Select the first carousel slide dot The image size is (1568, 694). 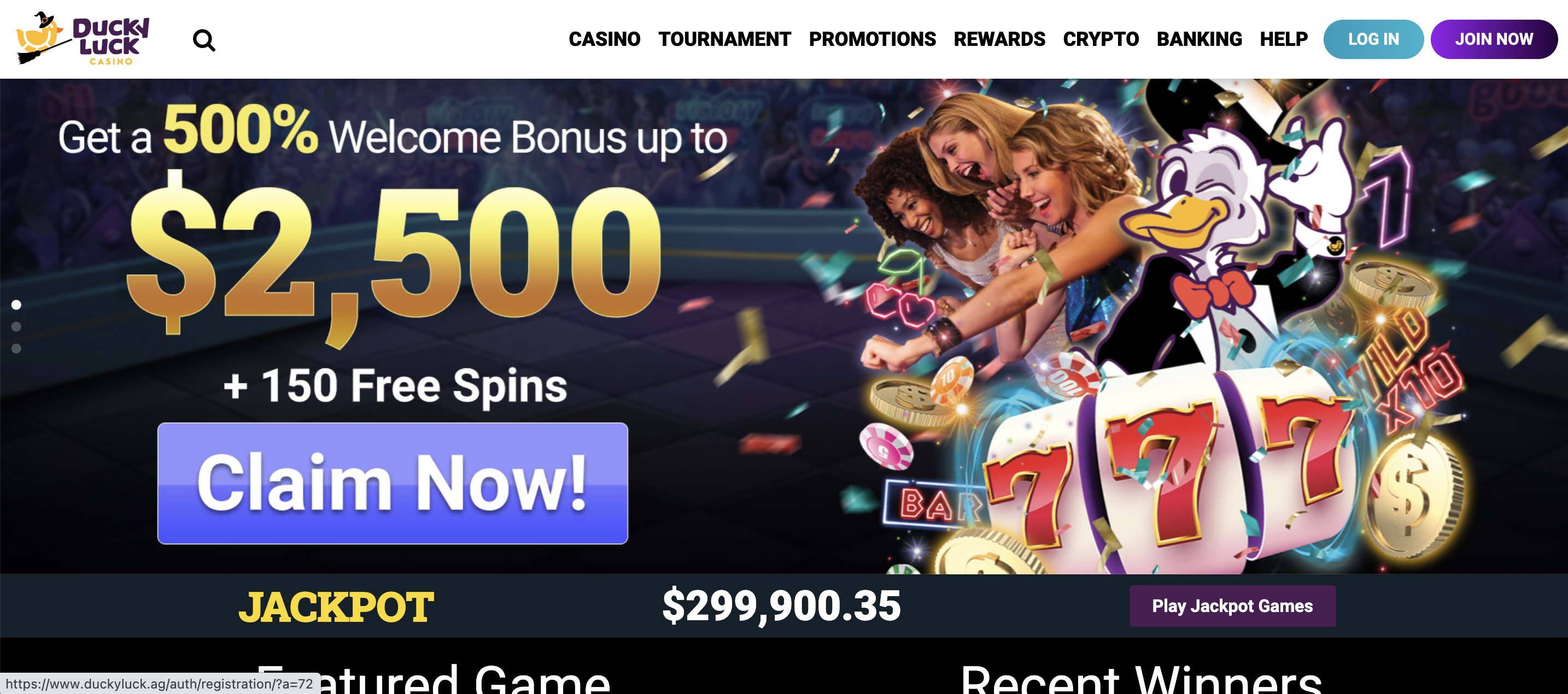point(16,305)
